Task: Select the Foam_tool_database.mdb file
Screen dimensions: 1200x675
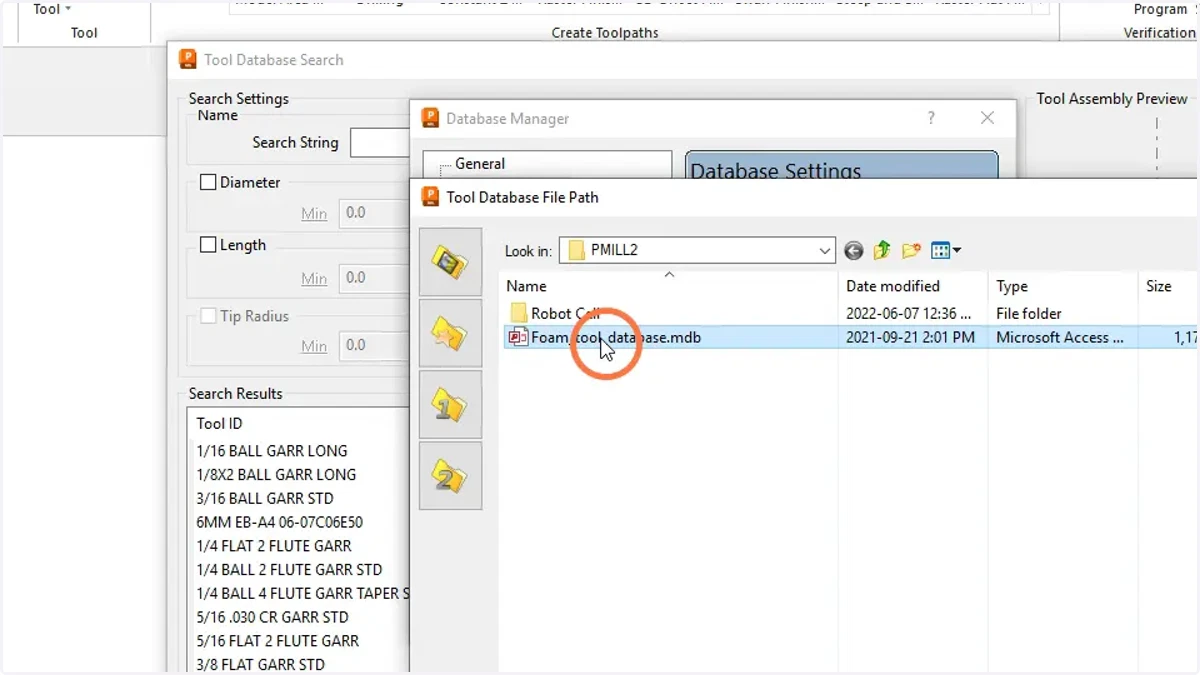Action: pyautogui.click(x=616, y=338)
